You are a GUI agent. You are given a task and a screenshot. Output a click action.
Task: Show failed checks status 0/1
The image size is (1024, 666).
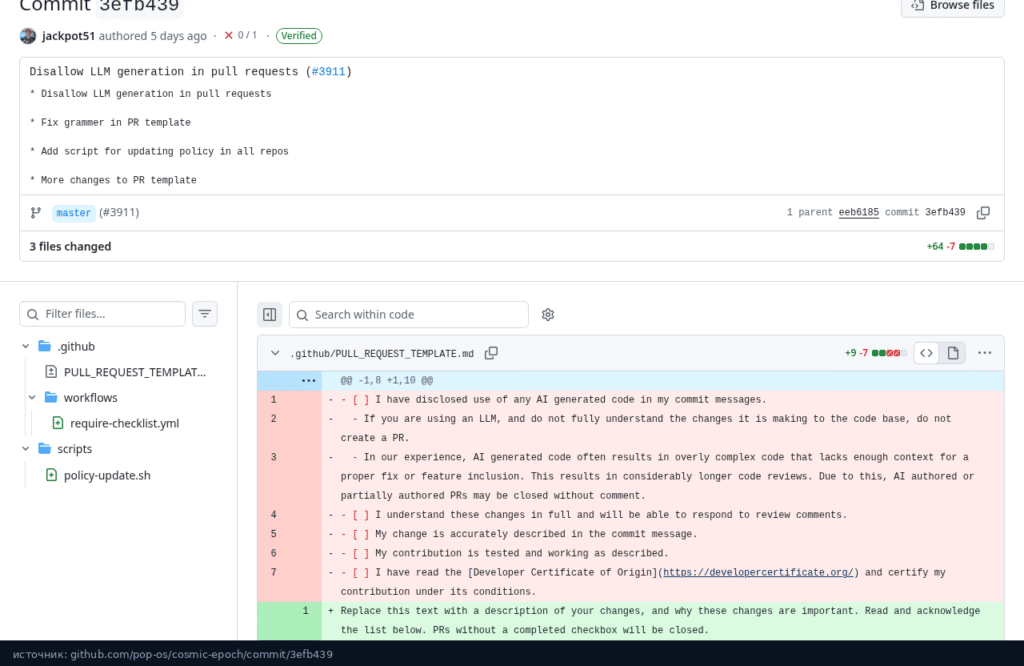[x=240, y=35]
